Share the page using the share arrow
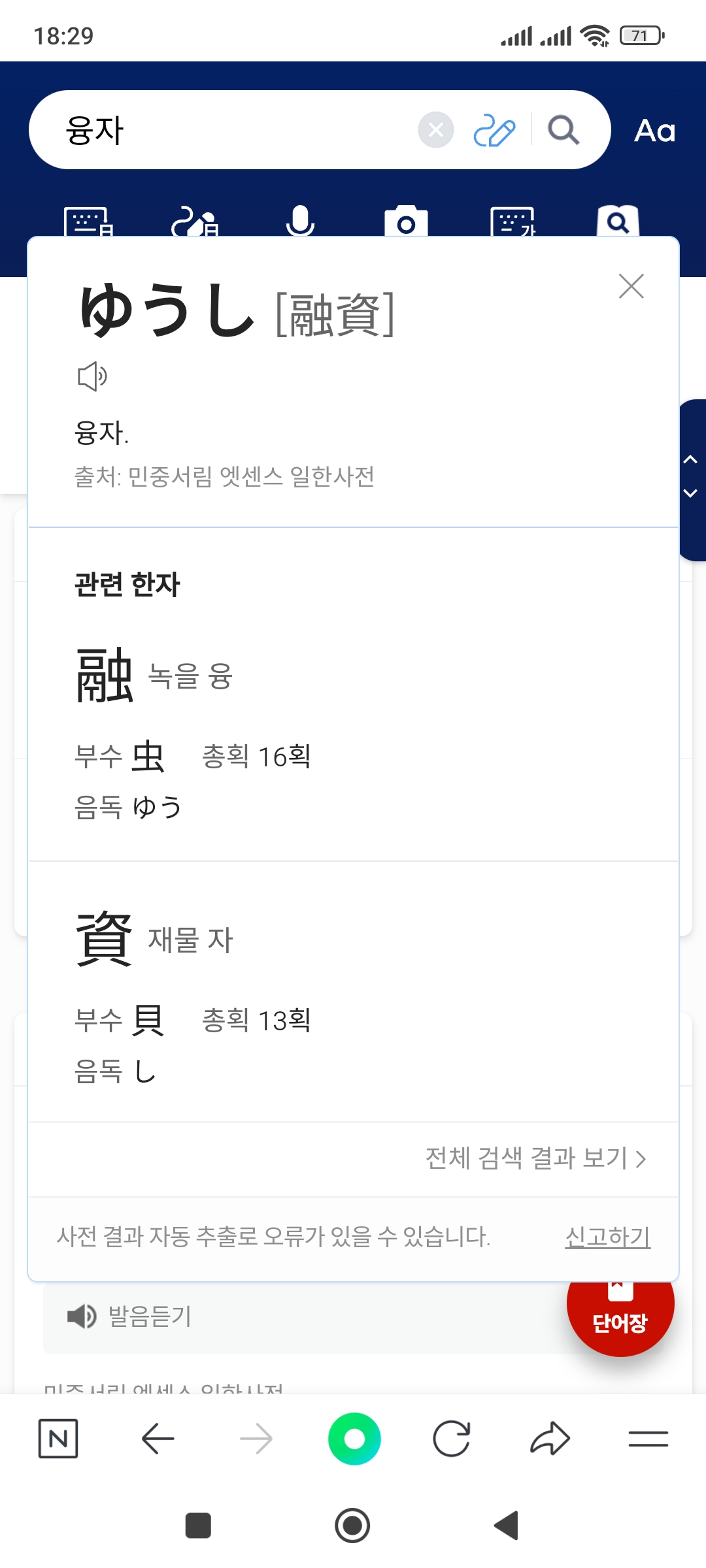 click(x=550, y=1438)
